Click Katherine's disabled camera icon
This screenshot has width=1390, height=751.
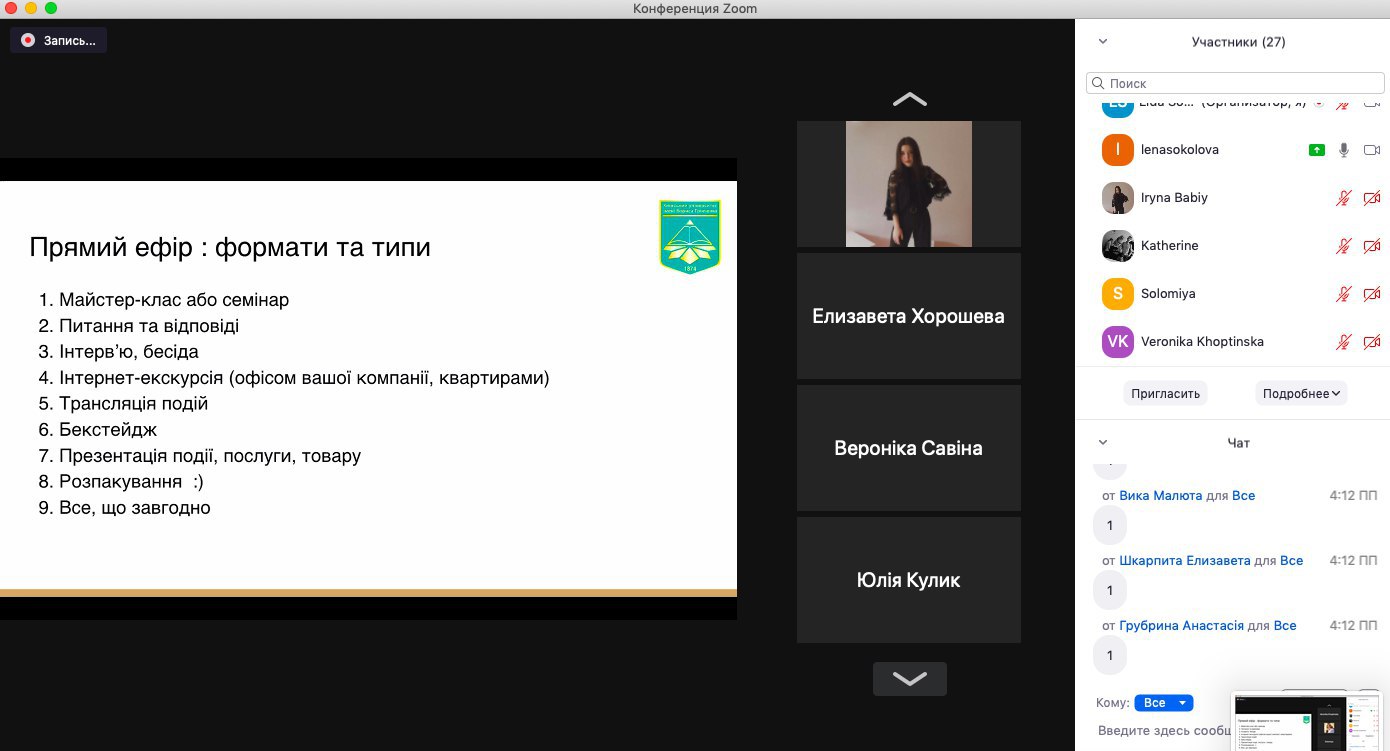(x=1372, y=246)
